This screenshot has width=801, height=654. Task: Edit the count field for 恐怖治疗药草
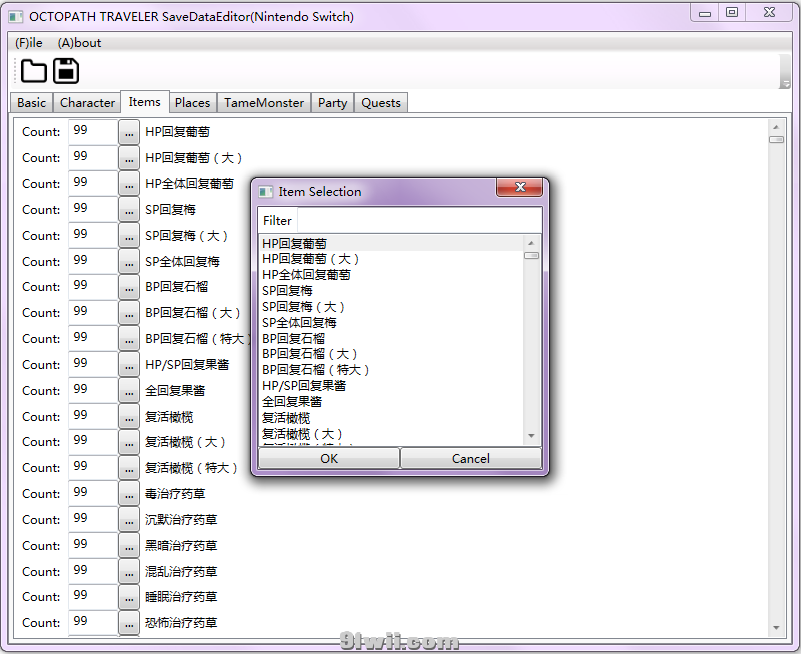pyautogui.click(x=93, y=623)
